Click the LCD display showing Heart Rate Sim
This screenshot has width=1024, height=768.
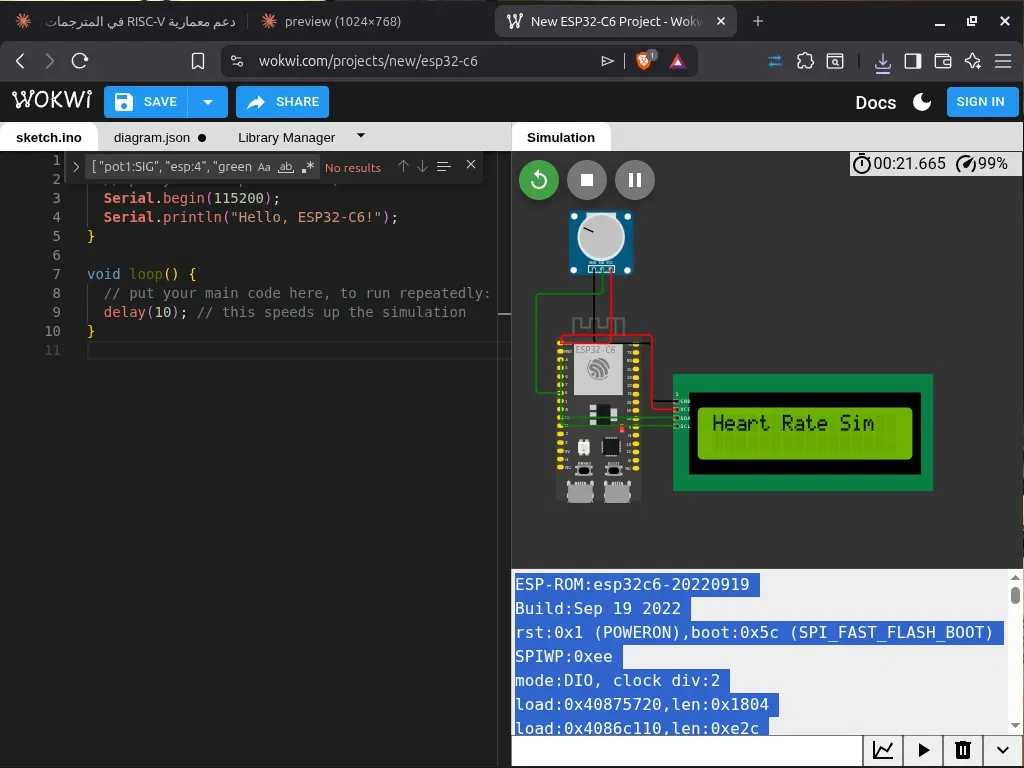[x=803, y=432]
